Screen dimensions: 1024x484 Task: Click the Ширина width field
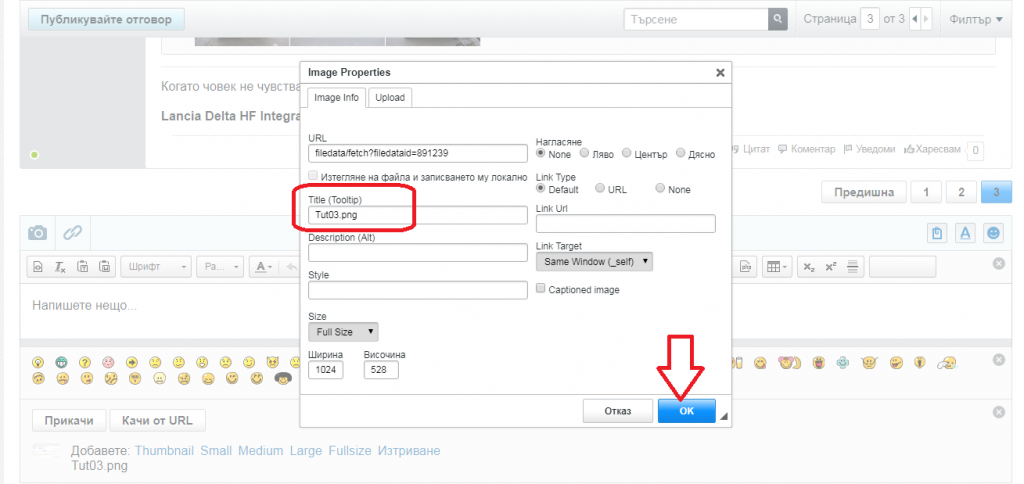(x=326, y=370)
